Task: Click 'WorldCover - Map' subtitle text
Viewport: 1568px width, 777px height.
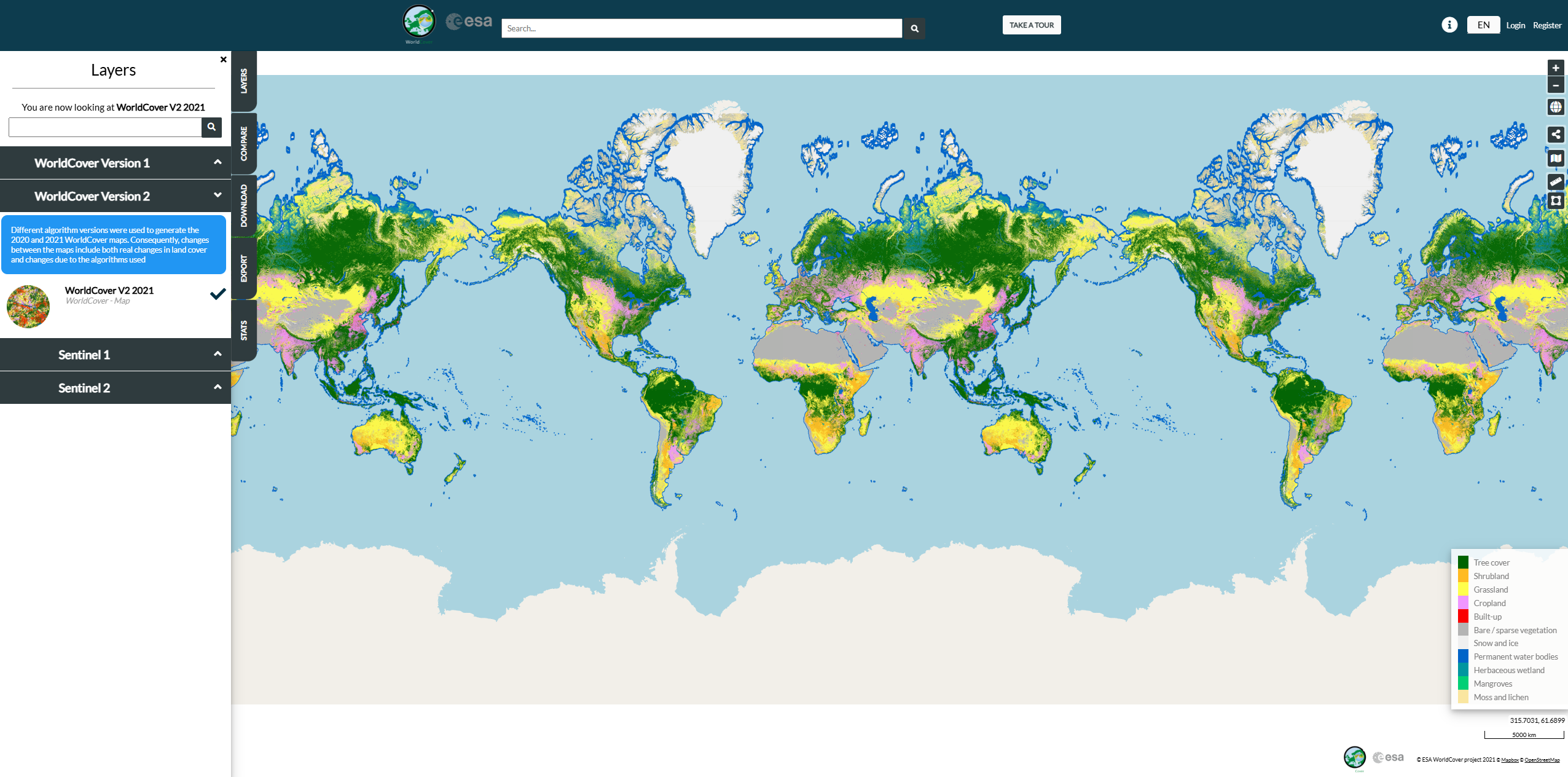Action: click(98, 301)
